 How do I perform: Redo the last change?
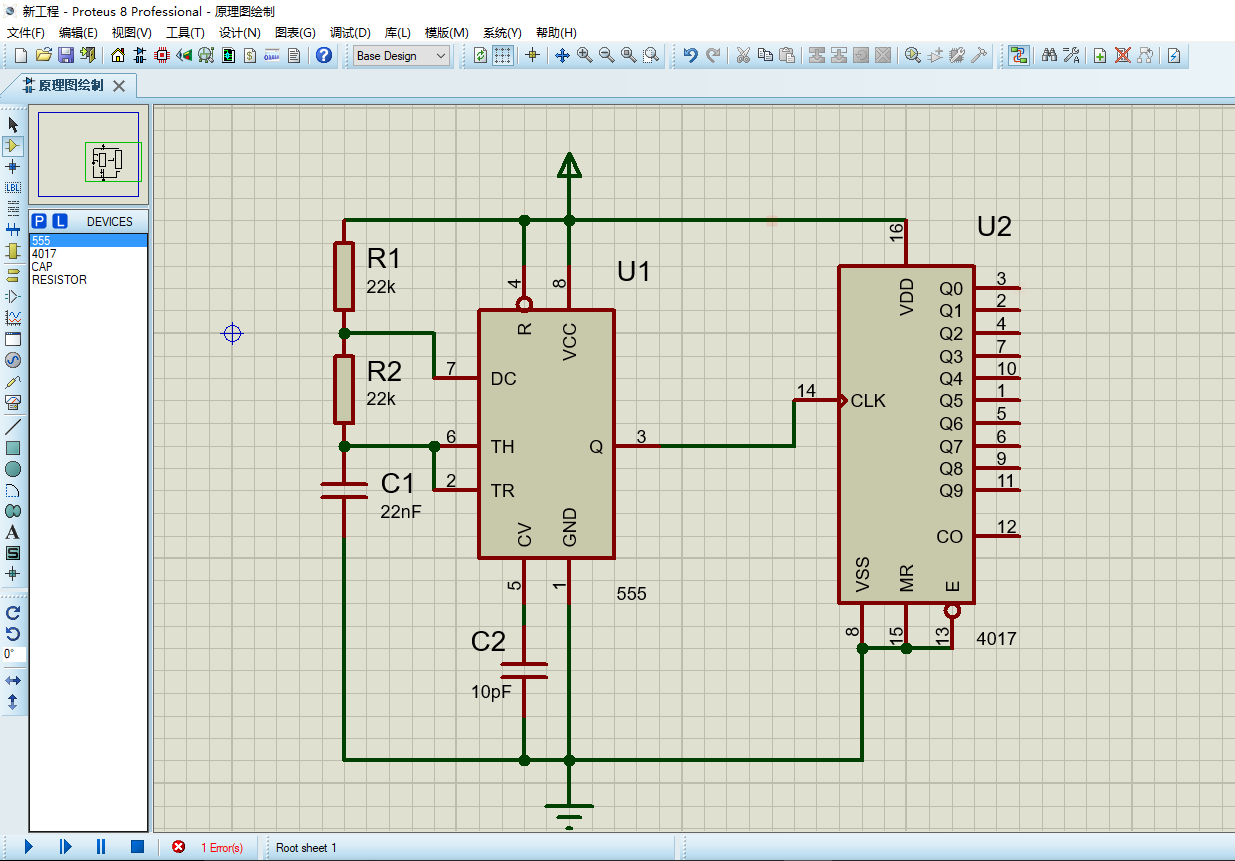point(713,56)
